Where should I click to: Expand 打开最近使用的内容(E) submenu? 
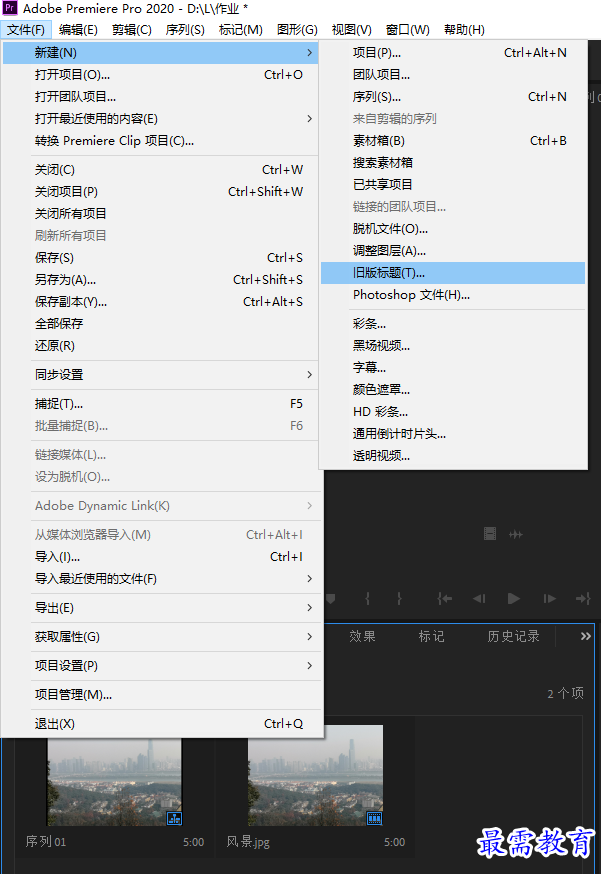[309, 119]
